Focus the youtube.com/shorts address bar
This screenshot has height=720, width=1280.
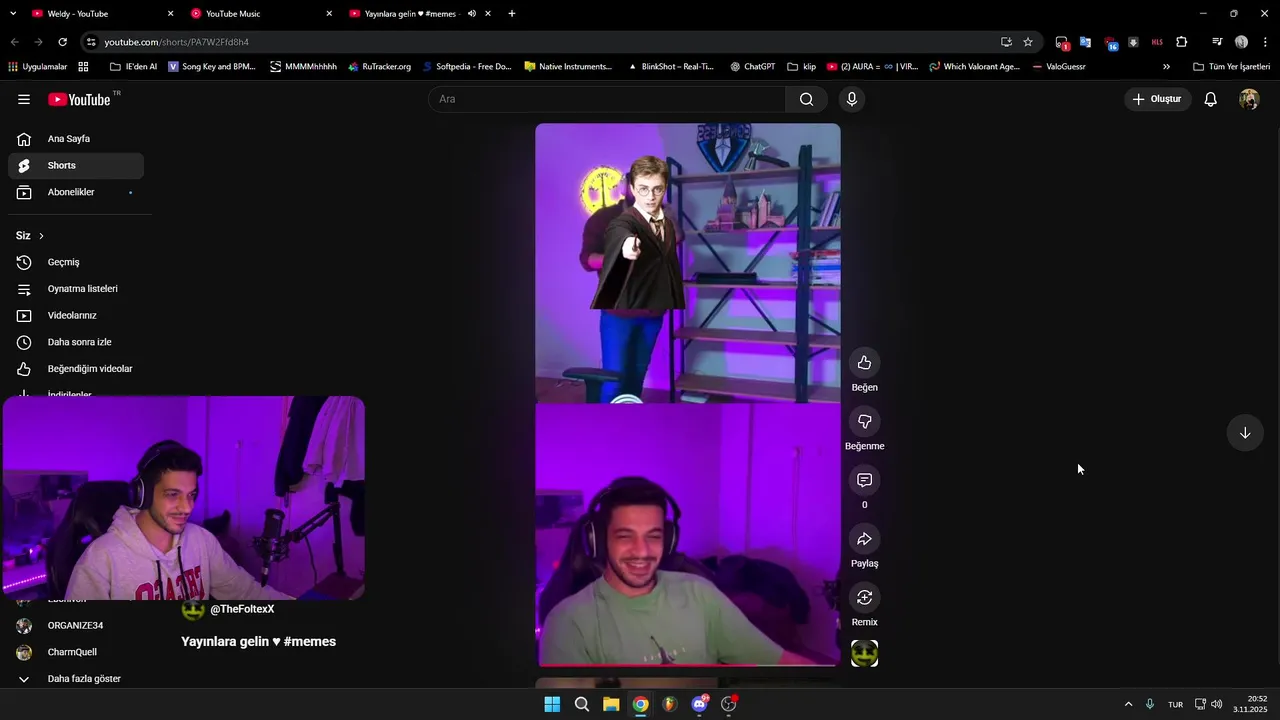click(x=540, y=42)
